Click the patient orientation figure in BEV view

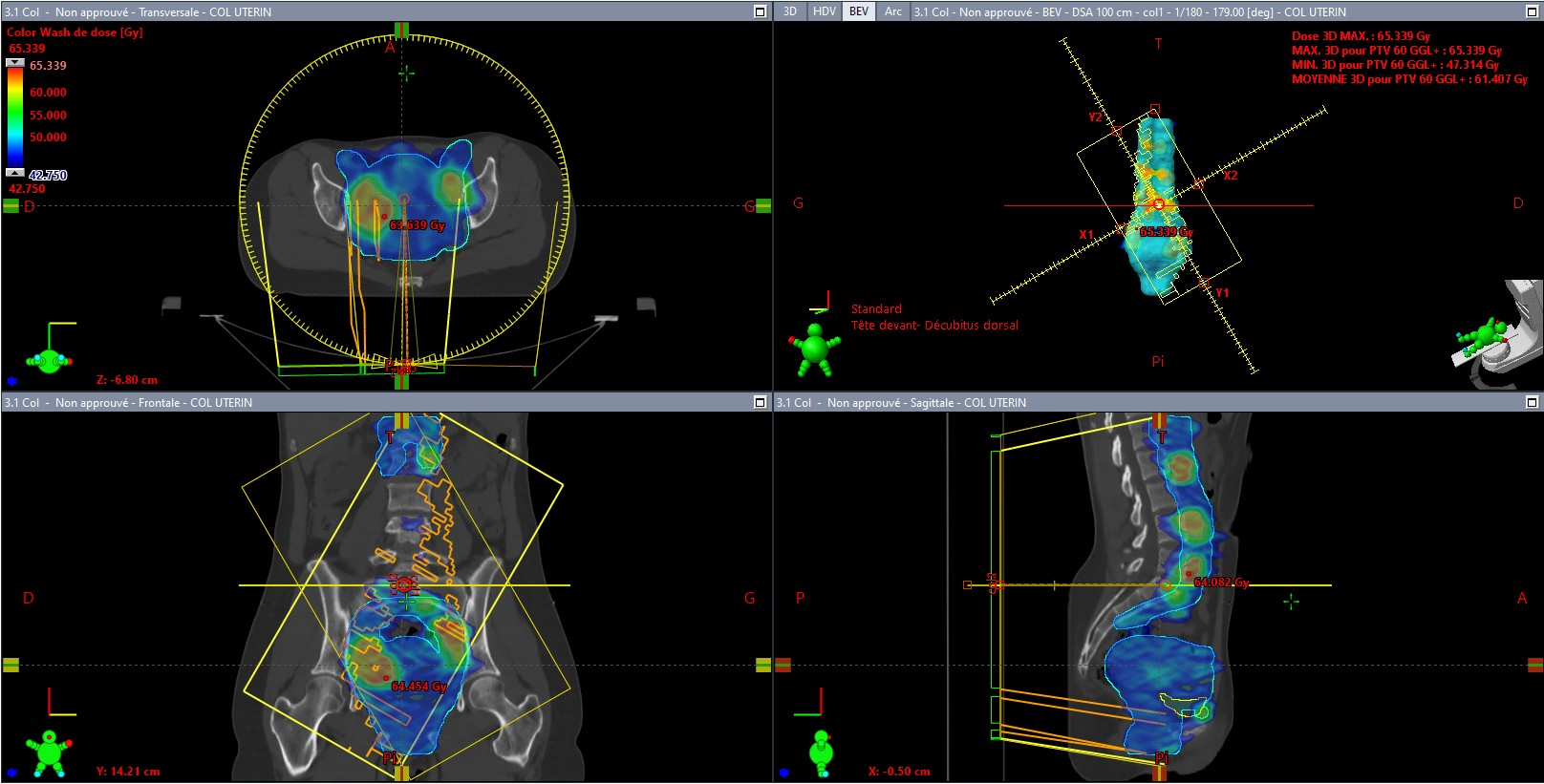click(x=814, y=350)
